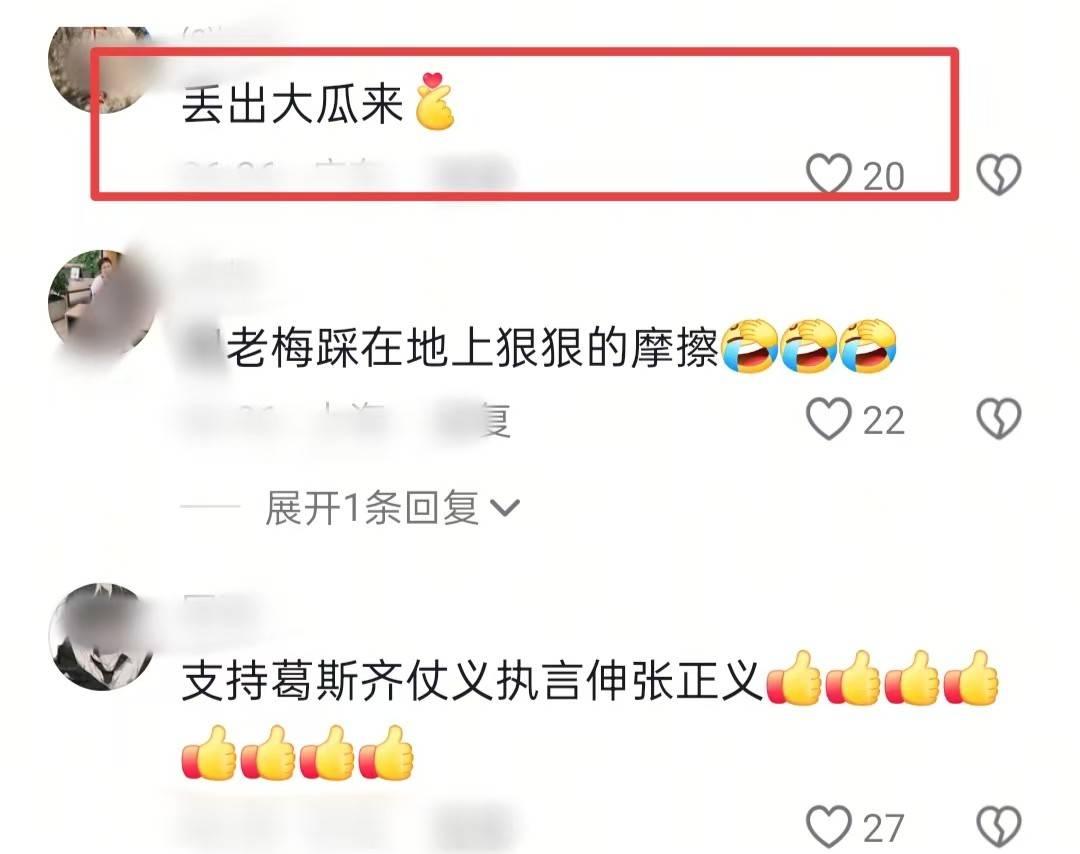Tap broken heart next to 27 likes

pos(999,826)
